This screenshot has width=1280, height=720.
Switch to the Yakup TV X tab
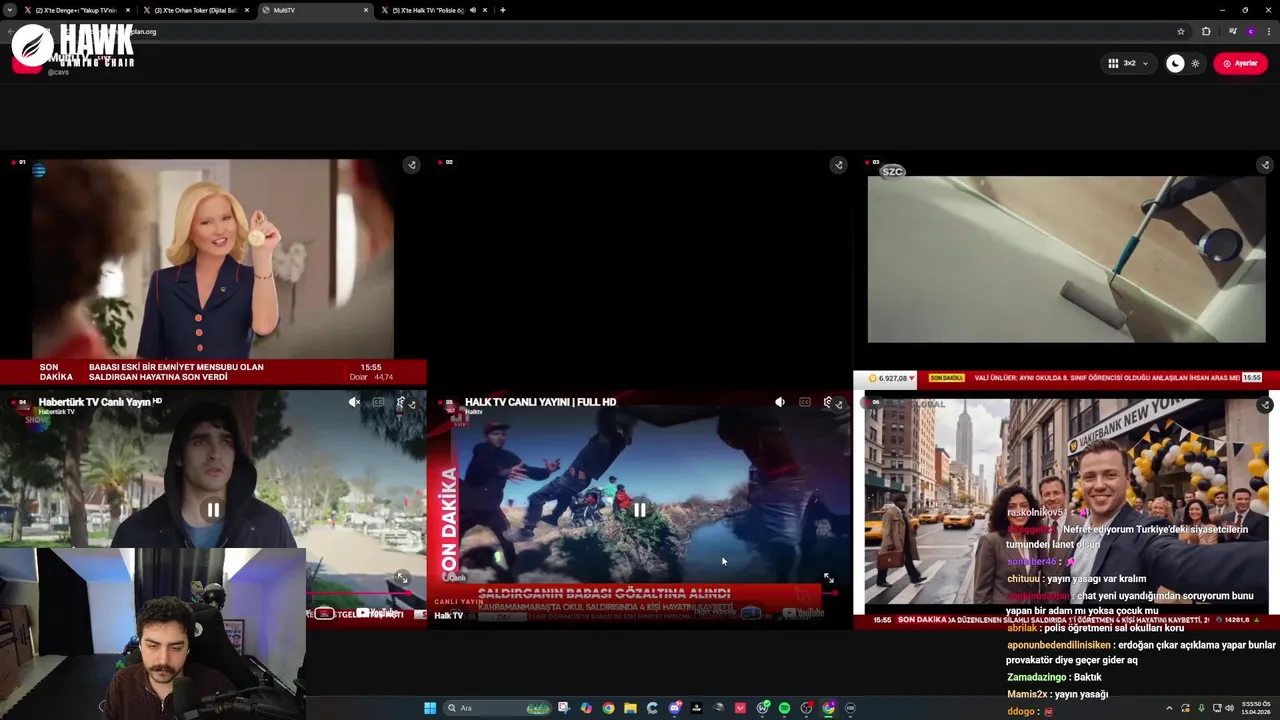click(76, 10)
